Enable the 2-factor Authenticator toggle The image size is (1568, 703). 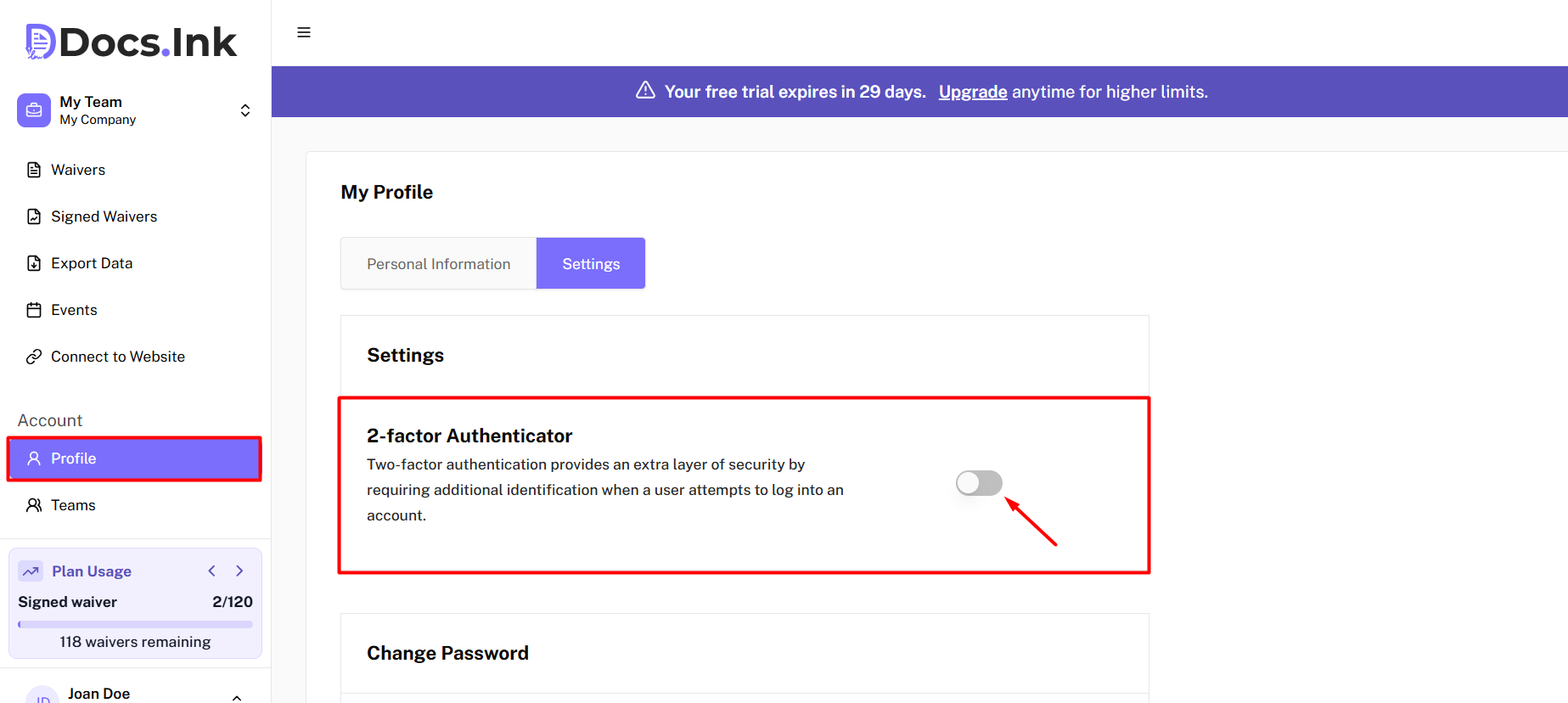coord(979,483)
